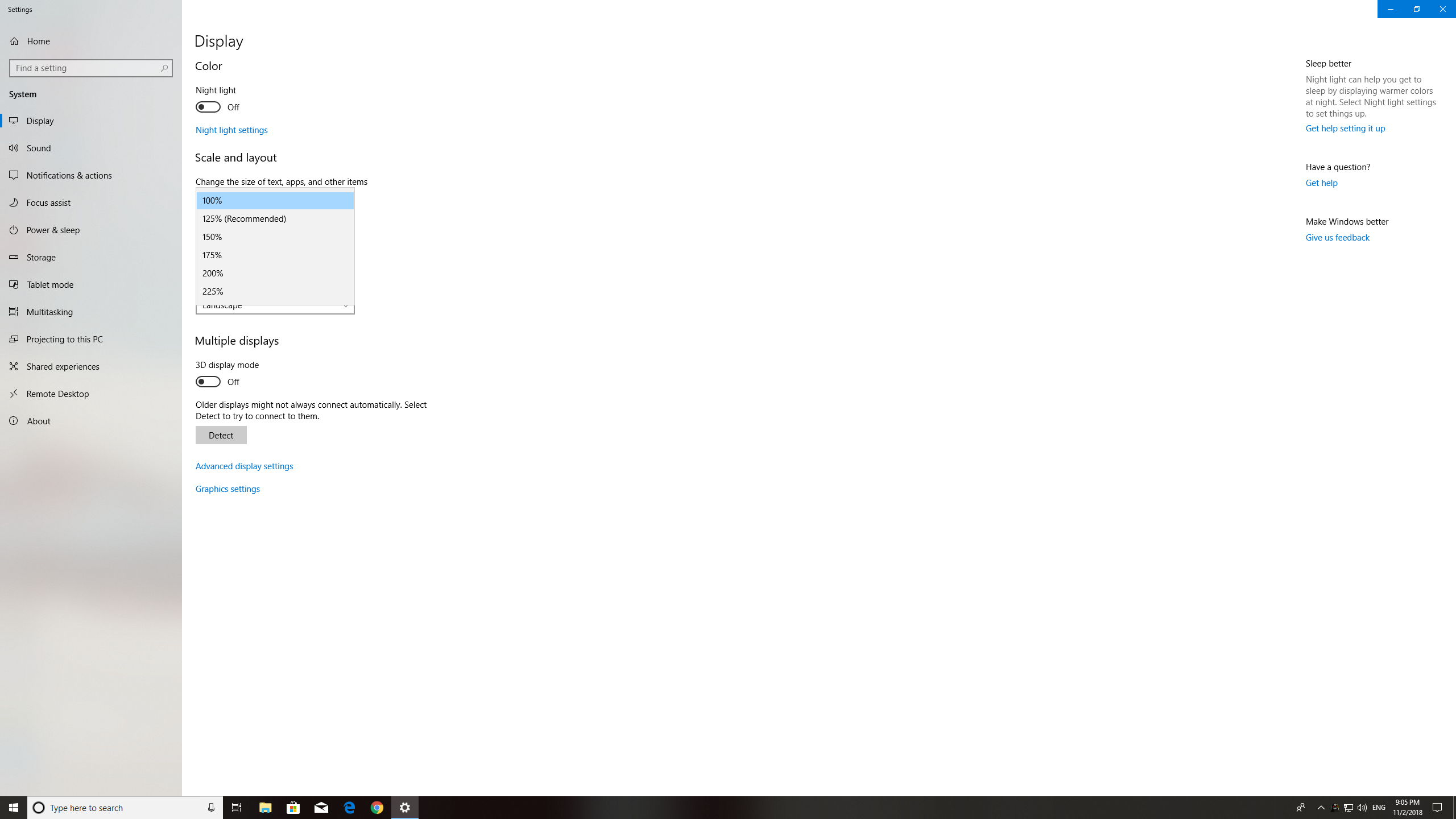Click the Power & sleep icon
Viewport: 1456px width, 819px height.
tap(14, 230)
